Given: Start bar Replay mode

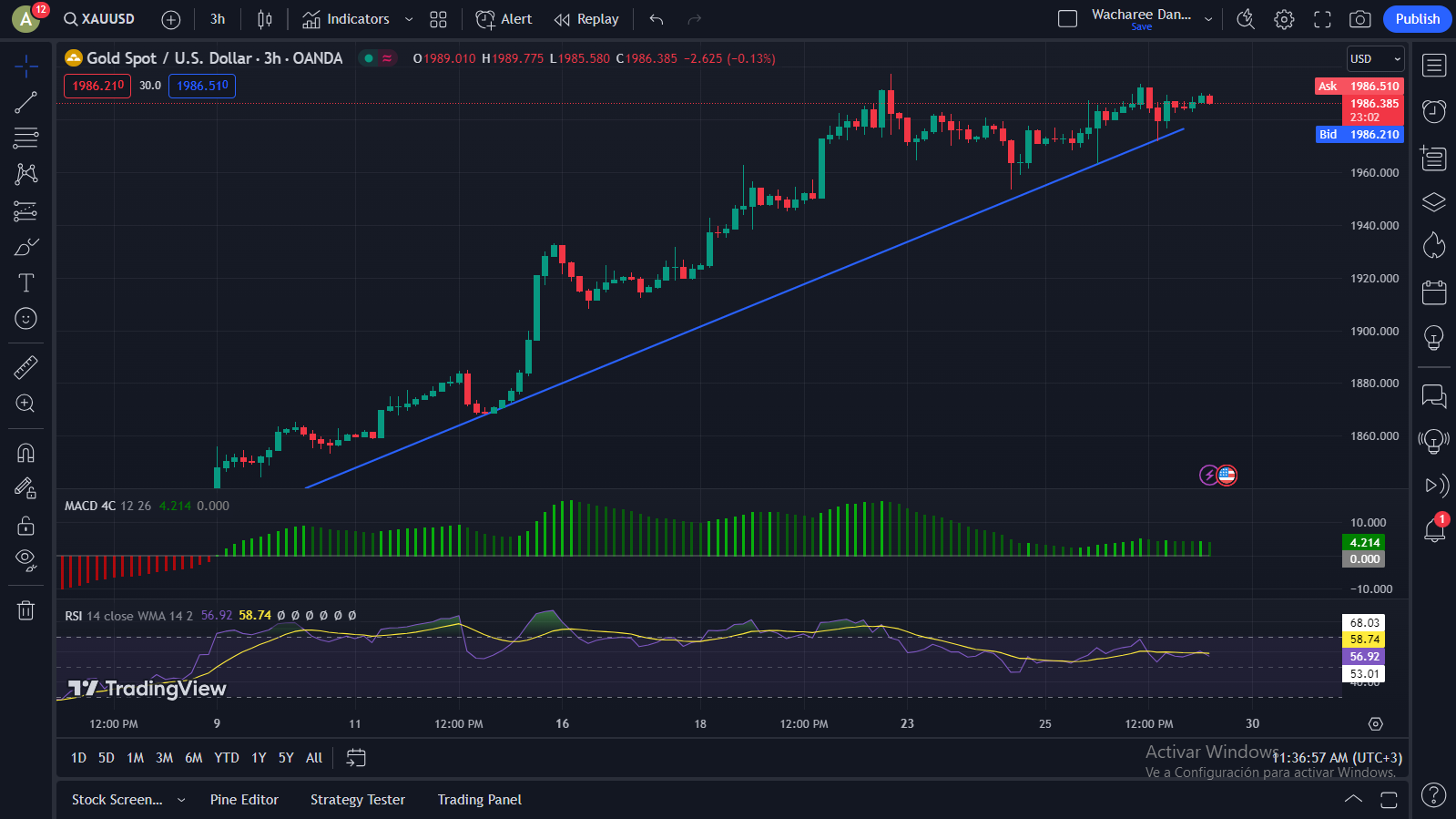Looking at the screenshot, I should pos(586,19).
